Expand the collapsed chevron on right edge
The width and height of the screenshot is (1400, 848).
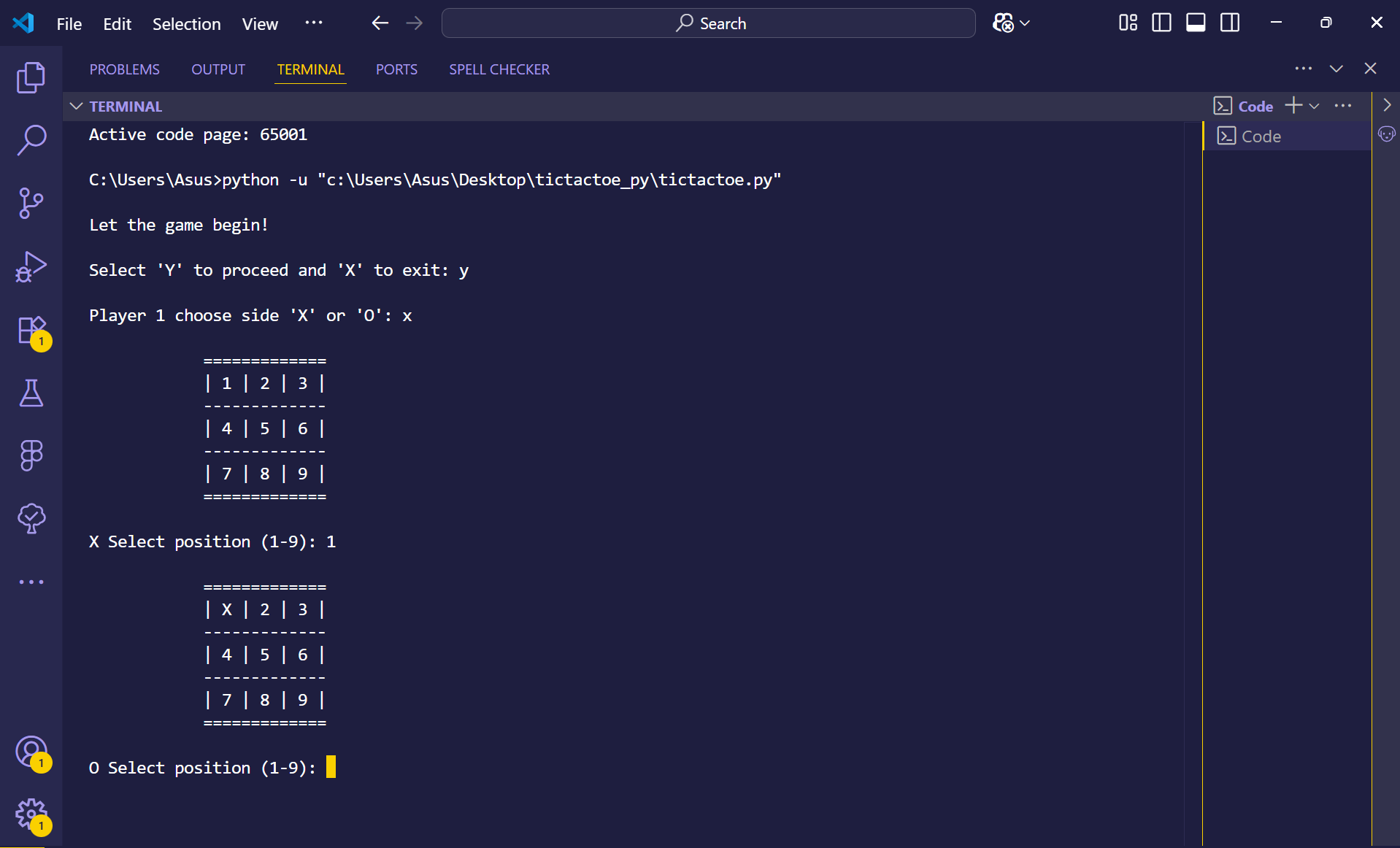1387,106
